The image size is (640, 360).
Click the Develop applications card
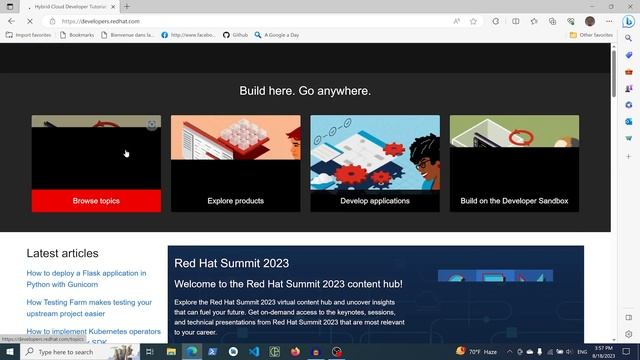click(x=375, y=163)
